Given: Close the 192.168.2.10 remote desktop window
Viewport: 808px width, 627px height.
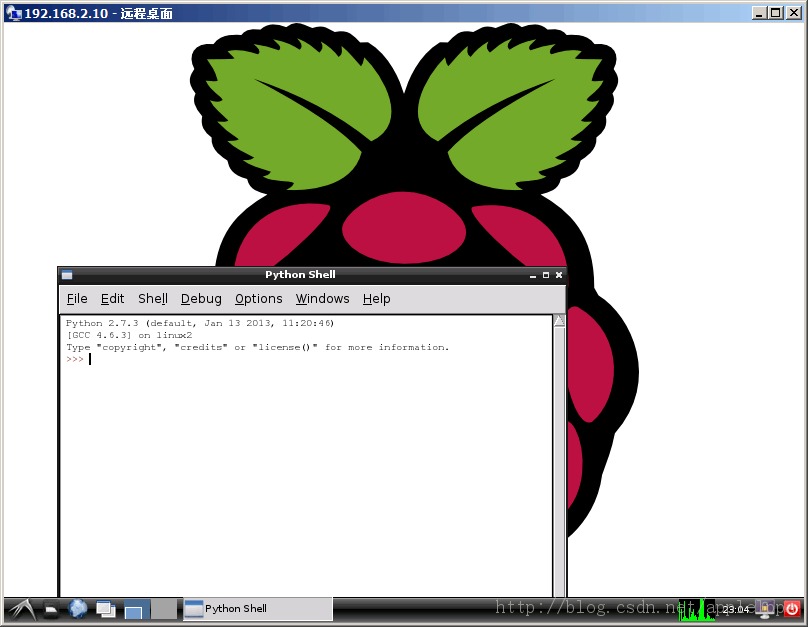Looking at the screenshot, I should click(x=794, y=13).
